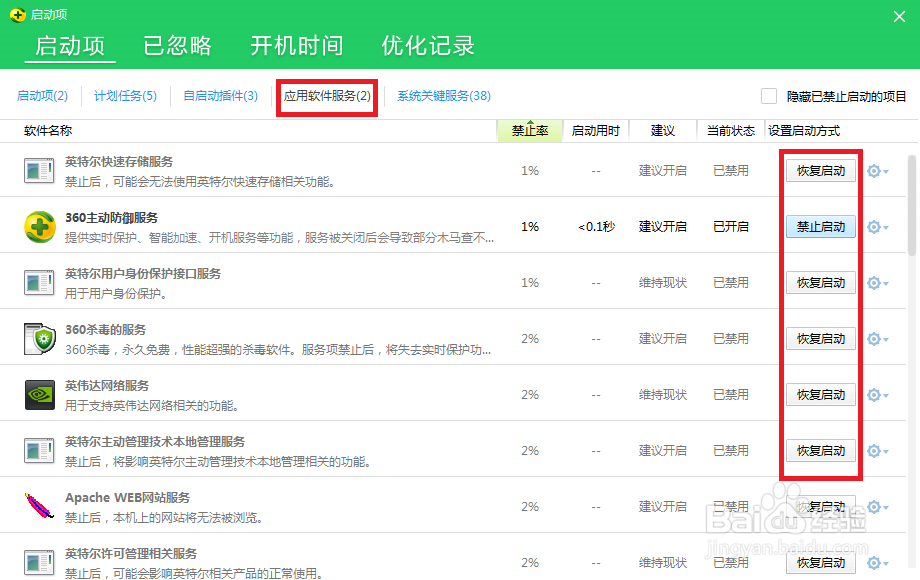Open gear settings for 360主动防御服务
Screen dimensions: 920x580
point(877,226)
